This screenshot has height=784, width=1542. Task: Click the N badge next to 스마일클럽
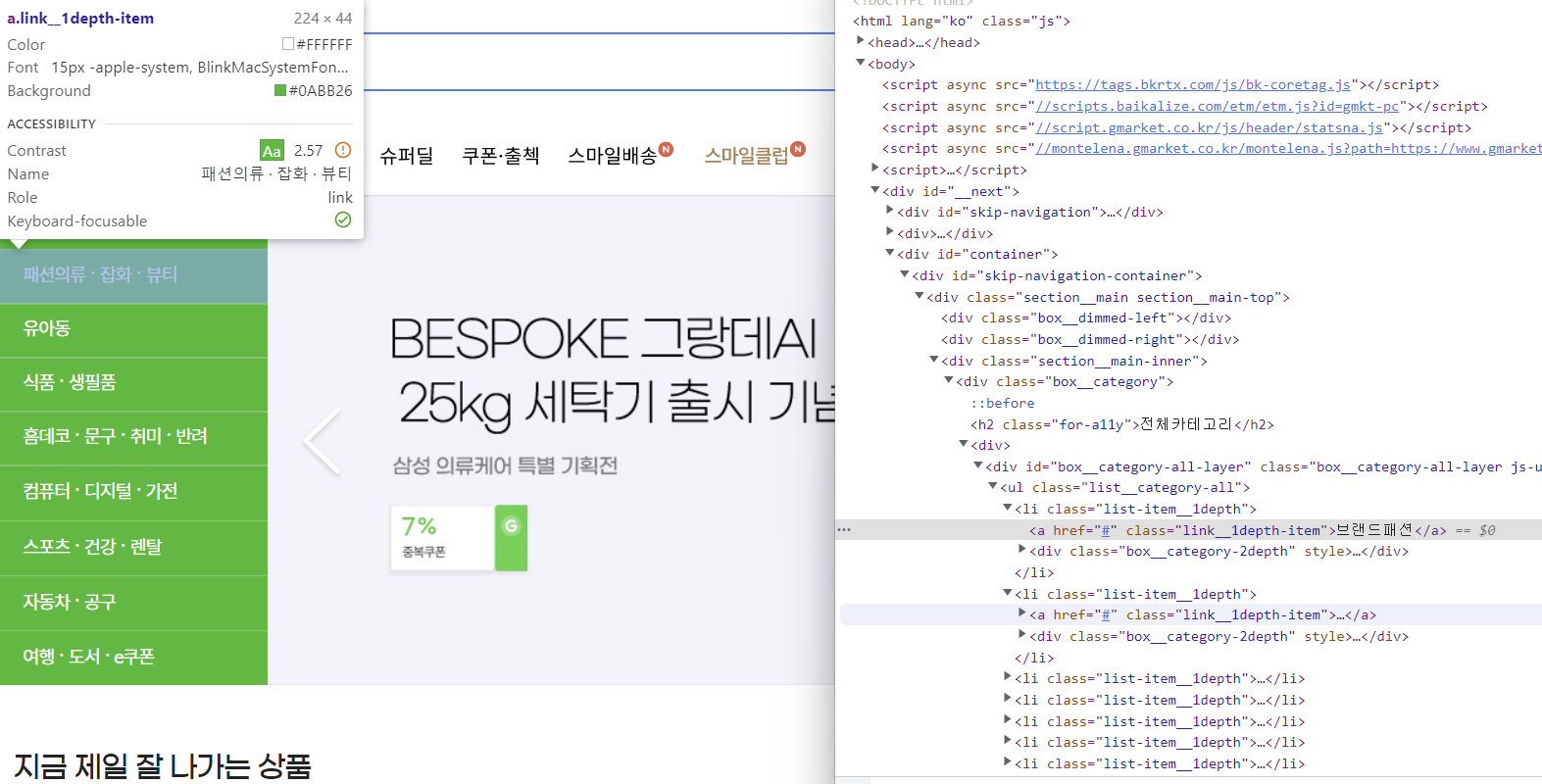coord(798,149)
